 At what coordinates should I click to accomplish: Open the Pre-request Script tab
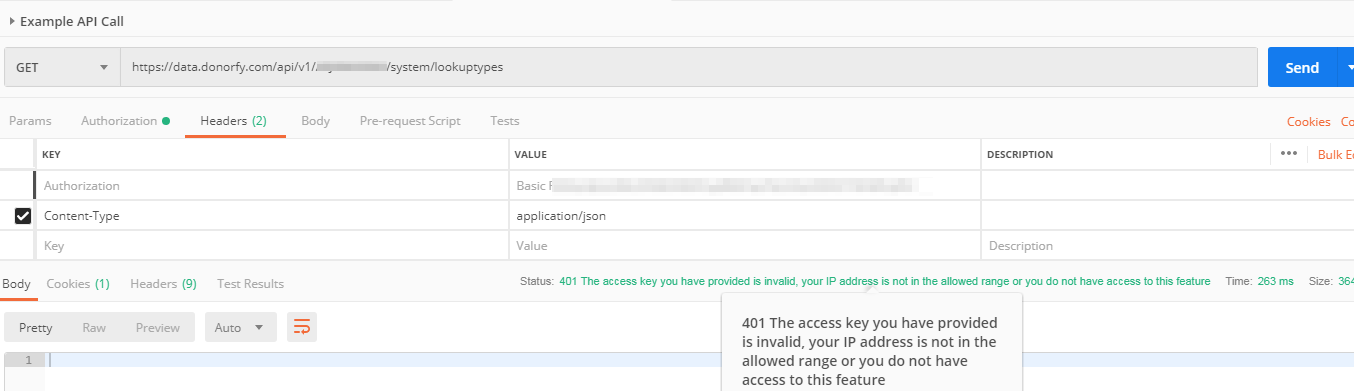(x=410, y=121)
